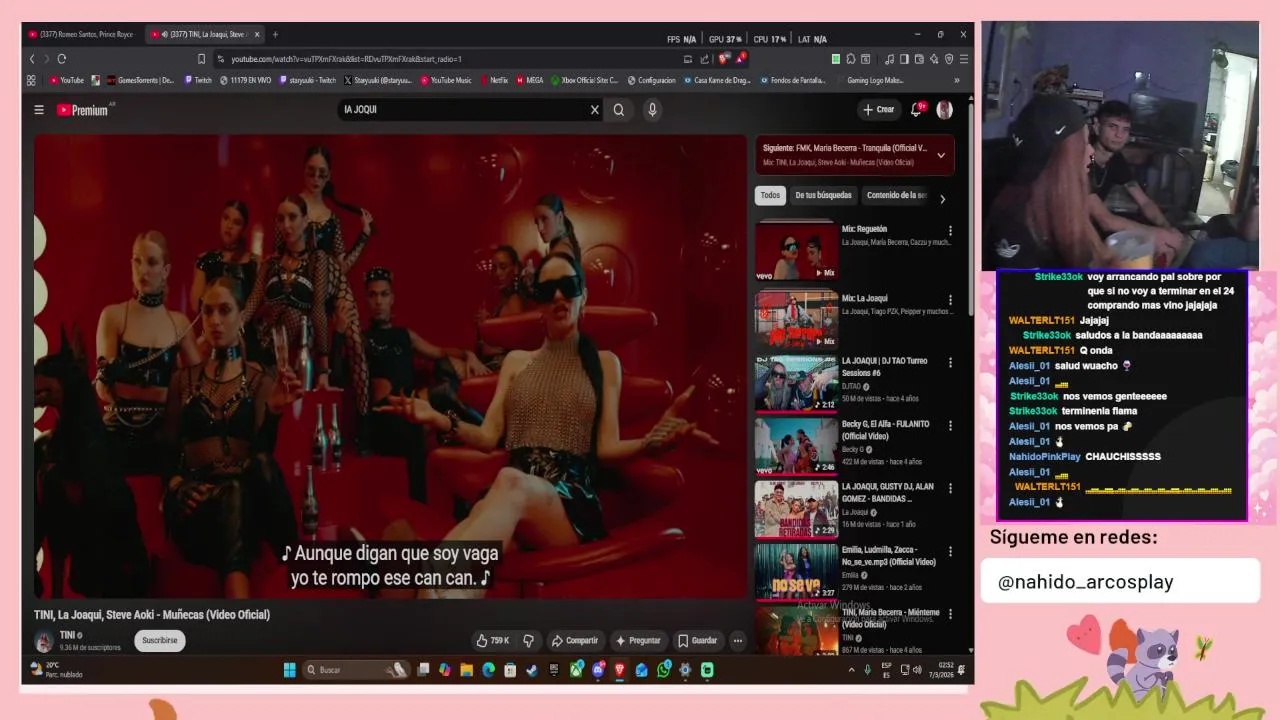The image size is (1280, 720).
Task: Open more actions for the video
Action: (x=738, y=640)
